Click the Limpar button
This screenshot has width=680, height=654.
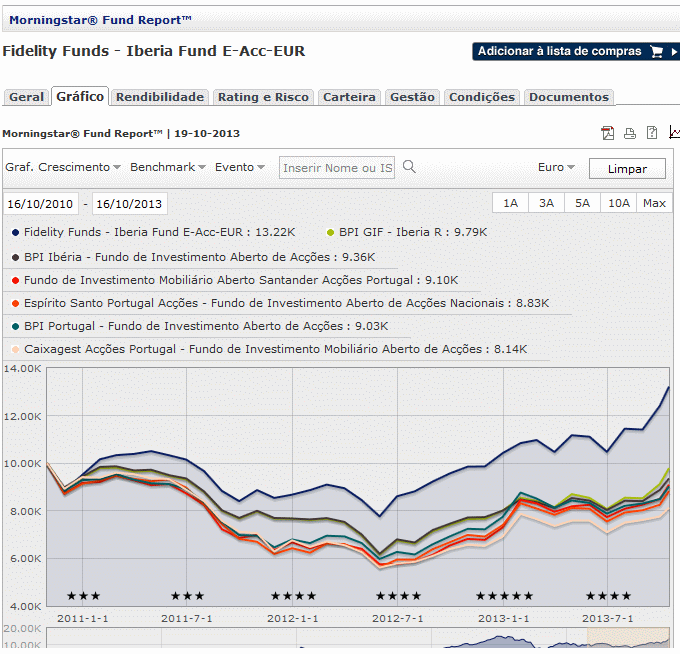point(627,168)
